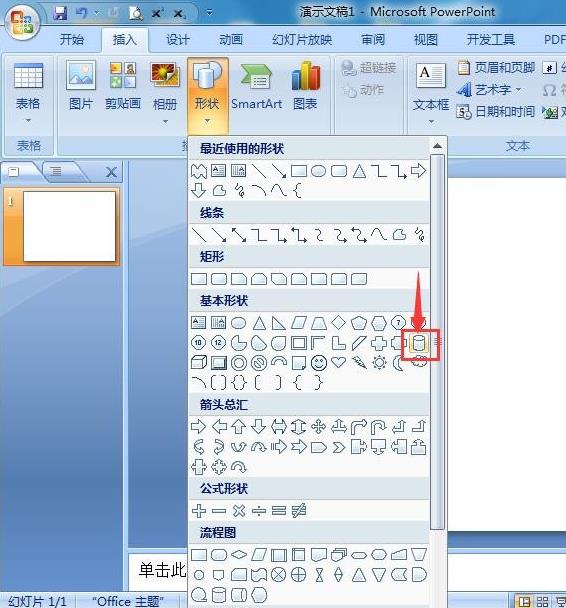Insert Date and Time (日期和时间)
This screenshot has width=566, height=608.
[x=496, y=112]
